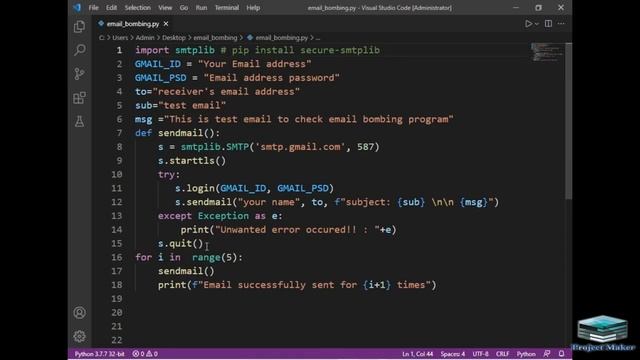This screenshot has height=360, width=640.
Task: Click s.quit() on line 15
Action: pyautogui.click(x=180, y=244)
